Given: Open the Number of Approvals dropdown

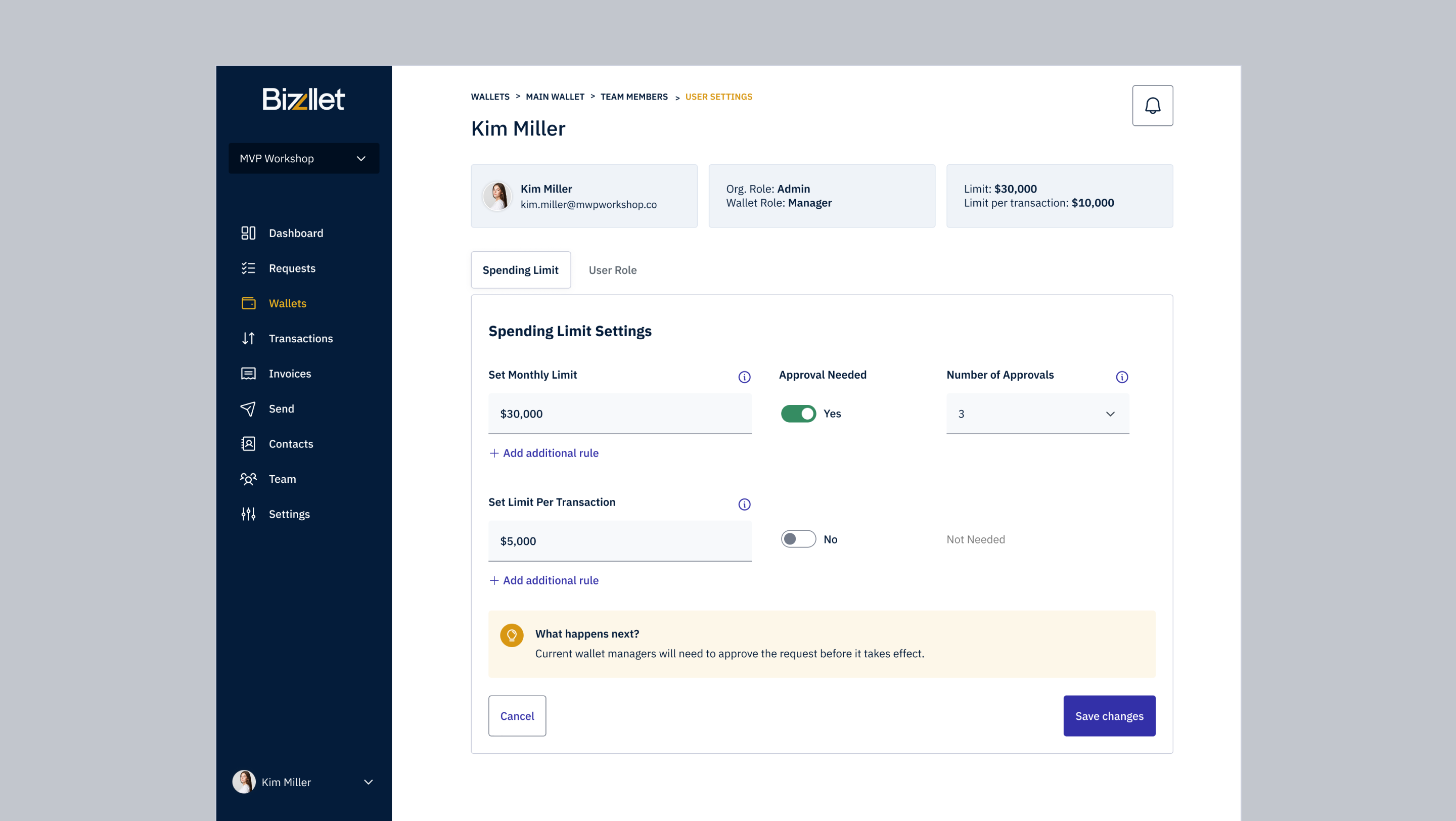Looking at the screenshot, I should (1038, 414).
